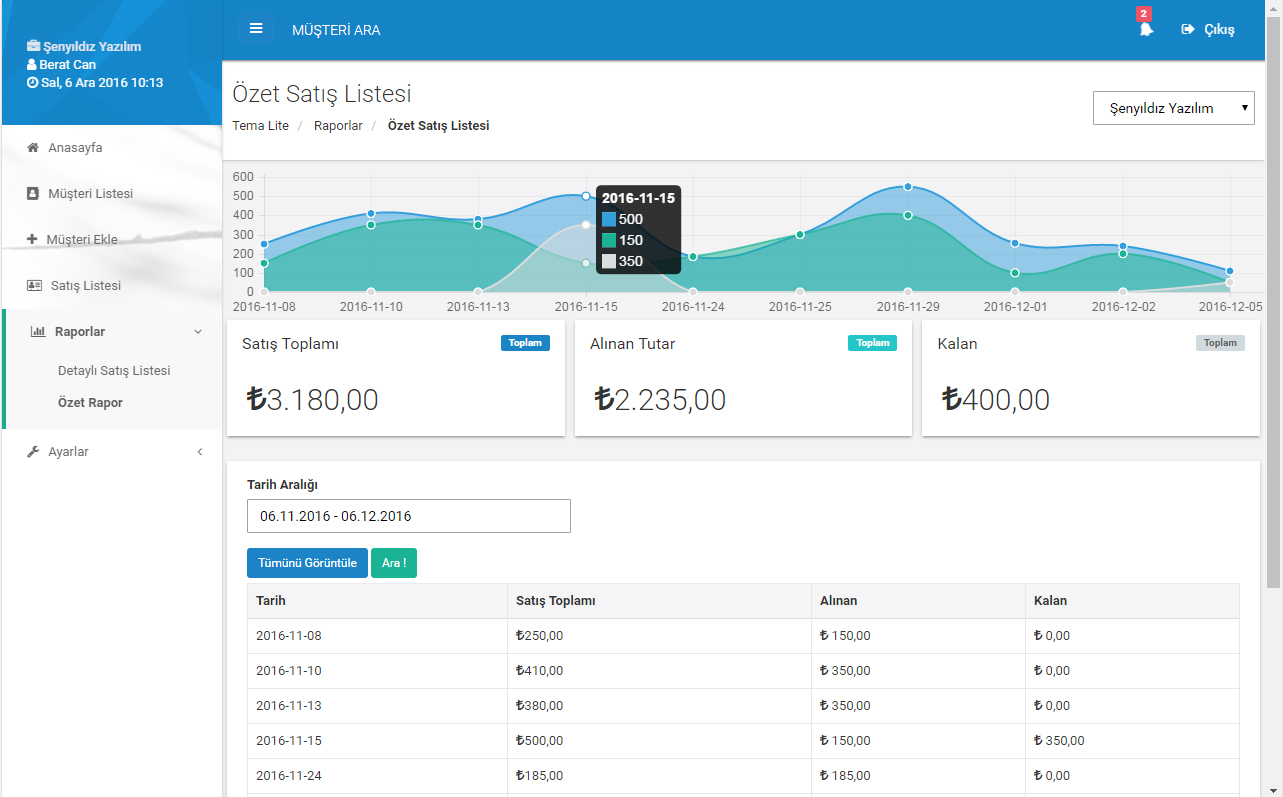Click the Müşteri Ekle plus icon
The image size is (1283, 797).
coord(32,240)
